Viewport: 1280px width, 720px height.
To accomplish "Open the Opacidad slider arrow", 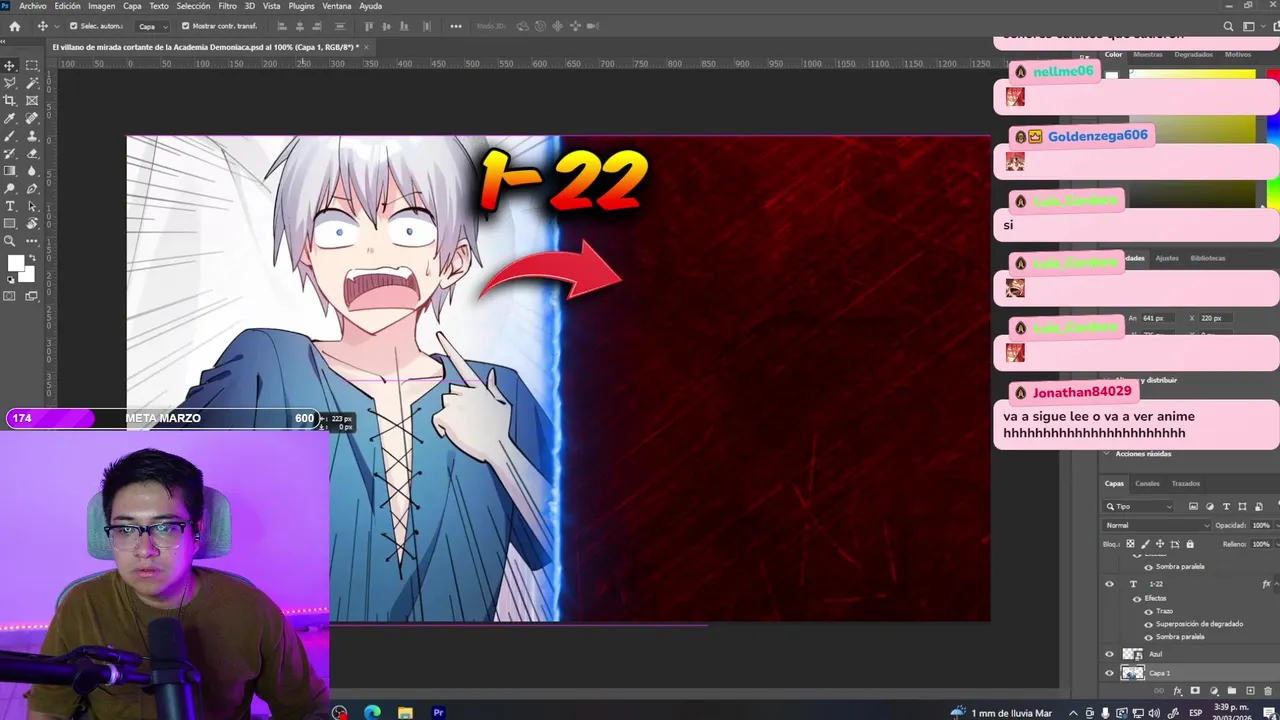I will coord(1275,525).
